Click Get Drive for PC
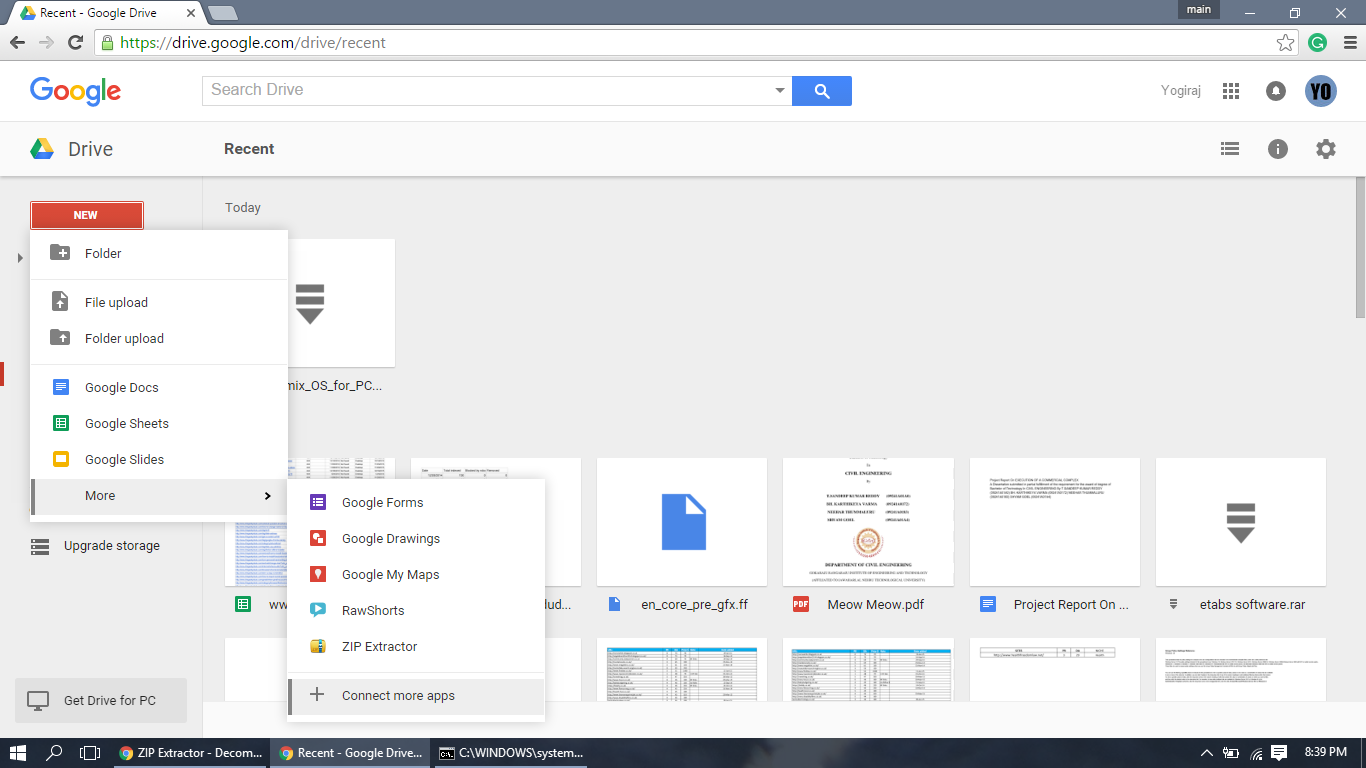Image resolution: width=1366 pixels, height=768 pixels. point(100,700)
